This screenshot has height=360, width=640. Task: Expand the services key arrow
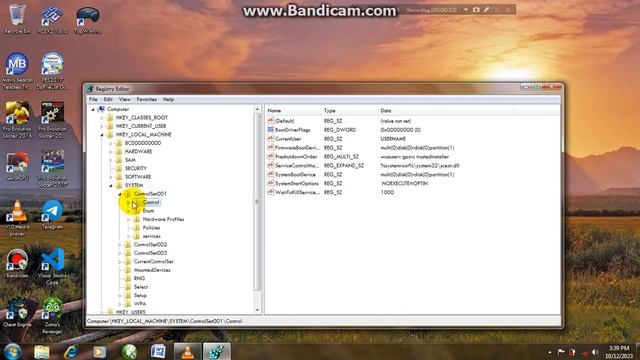pyautogui.click(x=129, y=236)
